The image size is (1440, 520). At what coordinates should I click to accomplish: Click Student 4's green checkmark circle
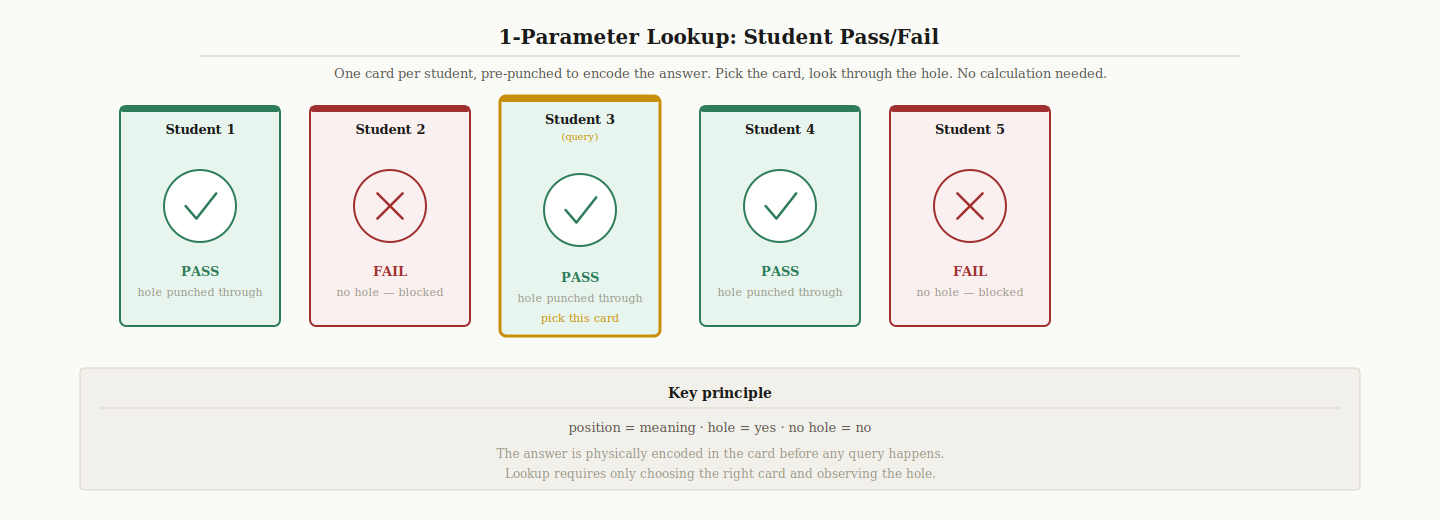click(x=780, y=206)
